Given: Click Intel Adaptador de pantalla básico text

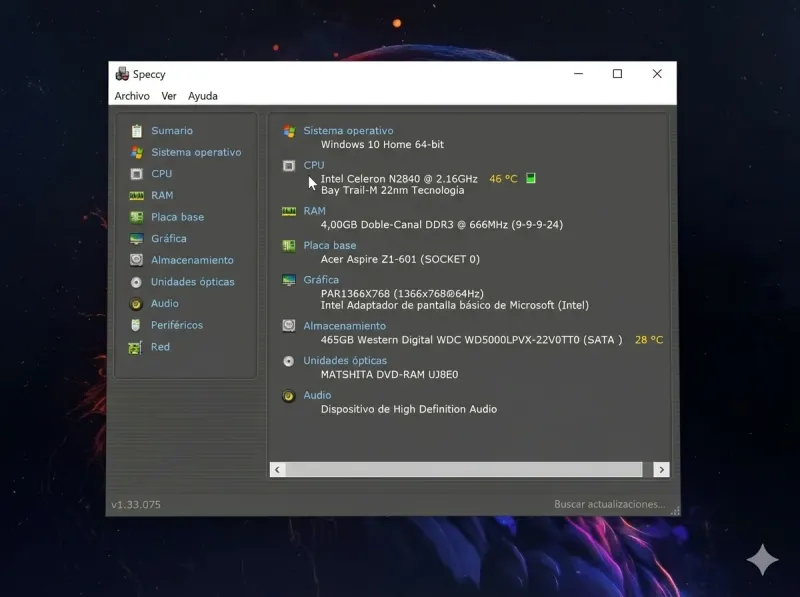Looking at the screenshot, I should [455, 305].
